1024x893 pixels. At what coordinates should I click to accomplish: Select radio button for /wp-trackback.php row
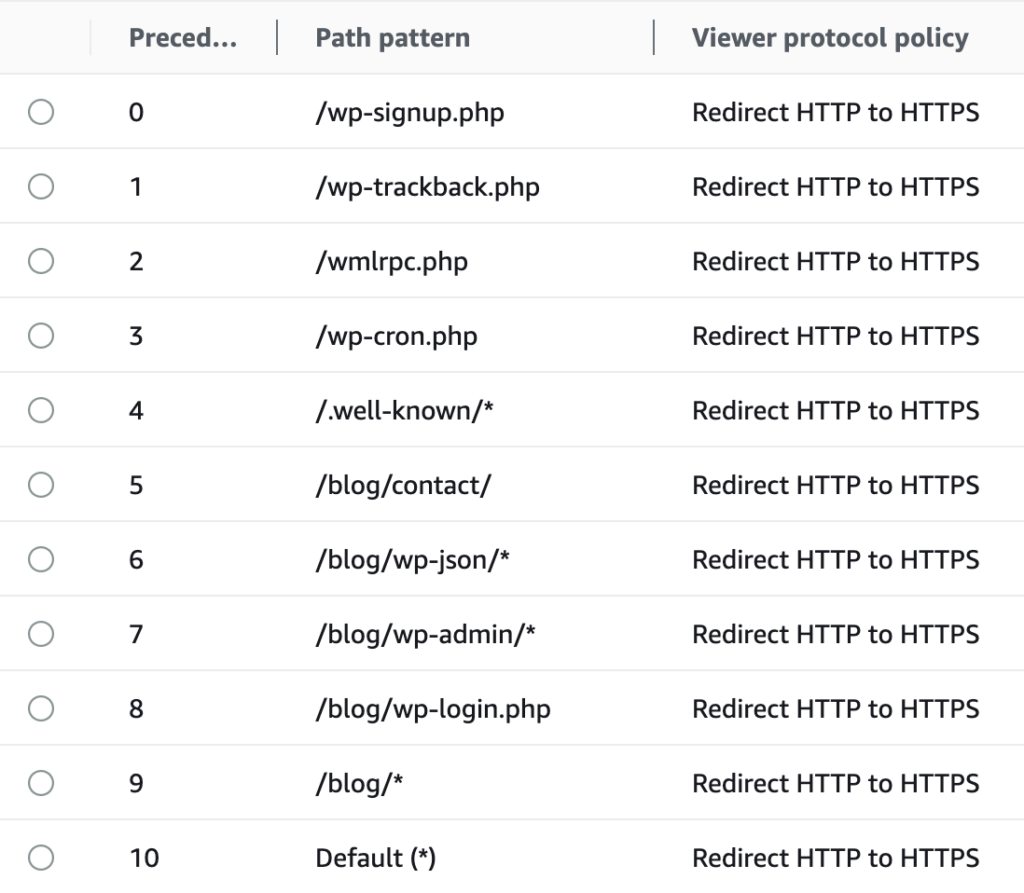[x=41, y=187]
